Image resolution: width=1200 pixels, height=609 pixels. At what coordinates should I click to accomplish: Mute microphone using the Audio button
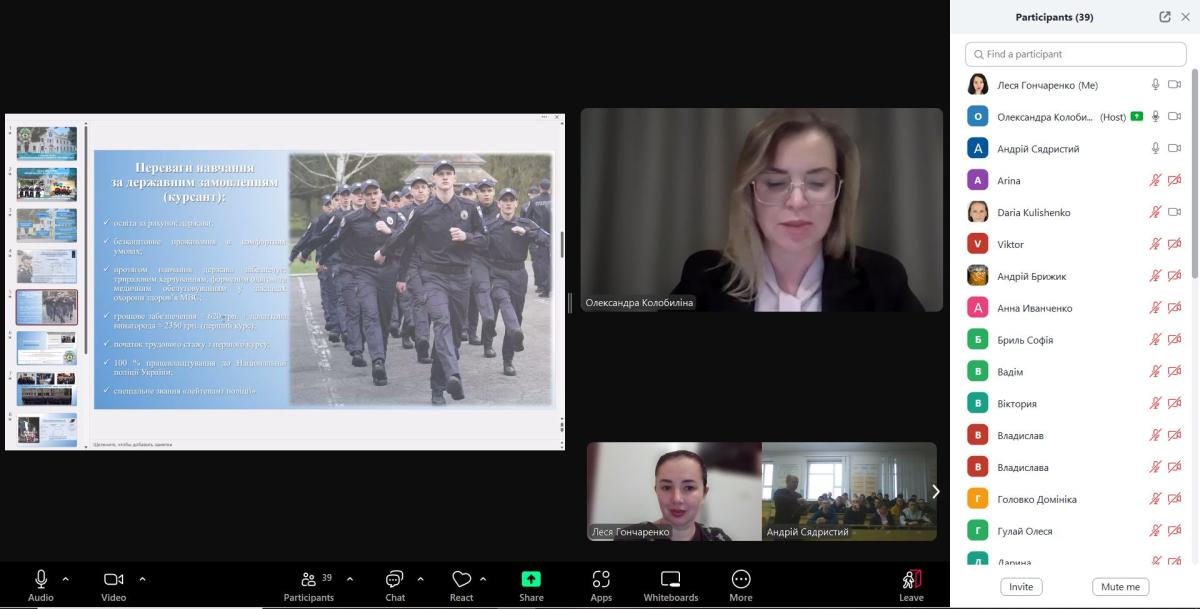[41, 585]
